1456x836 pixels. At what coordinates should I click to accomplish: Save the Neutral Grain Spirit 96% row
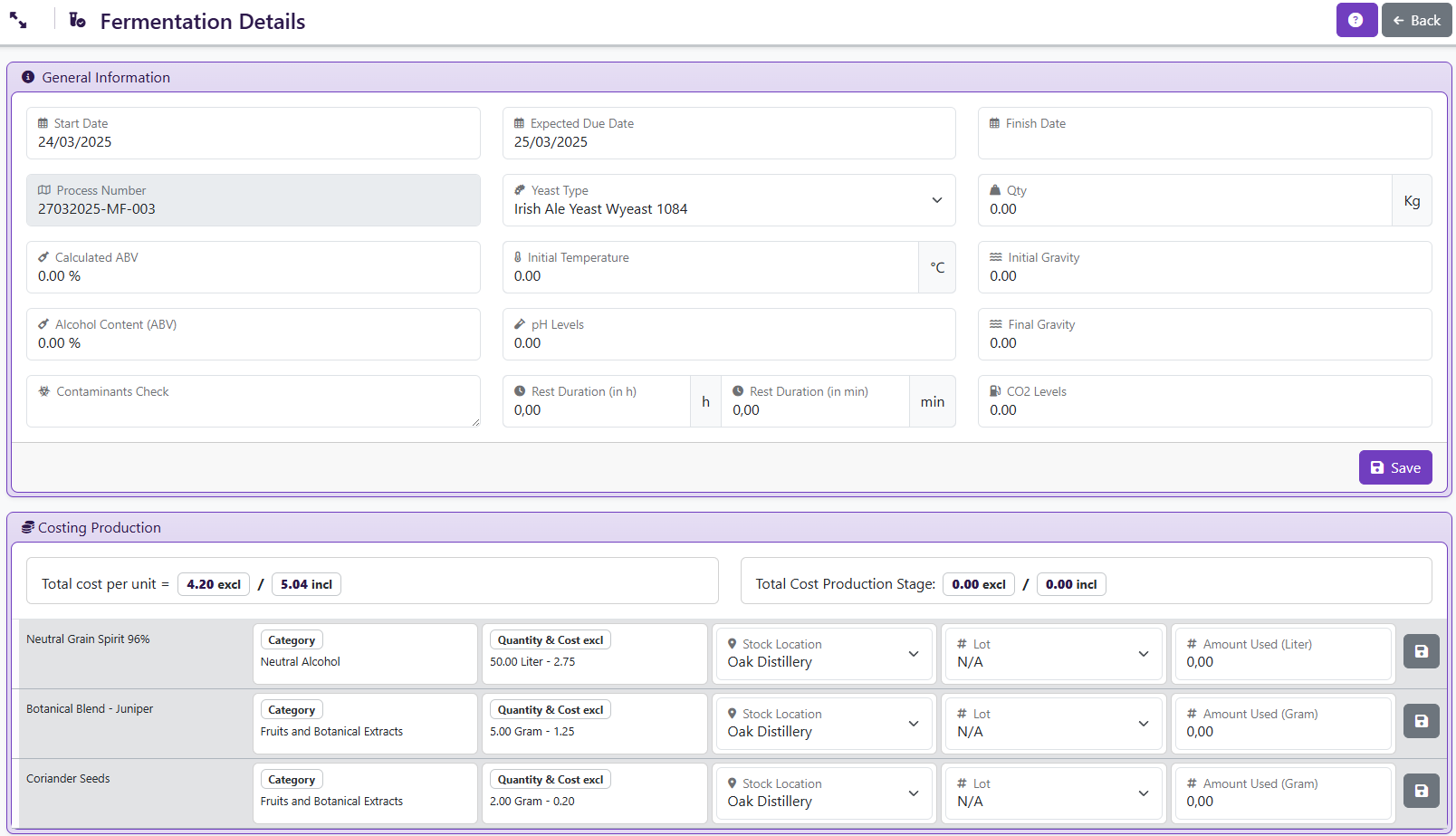[x=1421, y=651]
